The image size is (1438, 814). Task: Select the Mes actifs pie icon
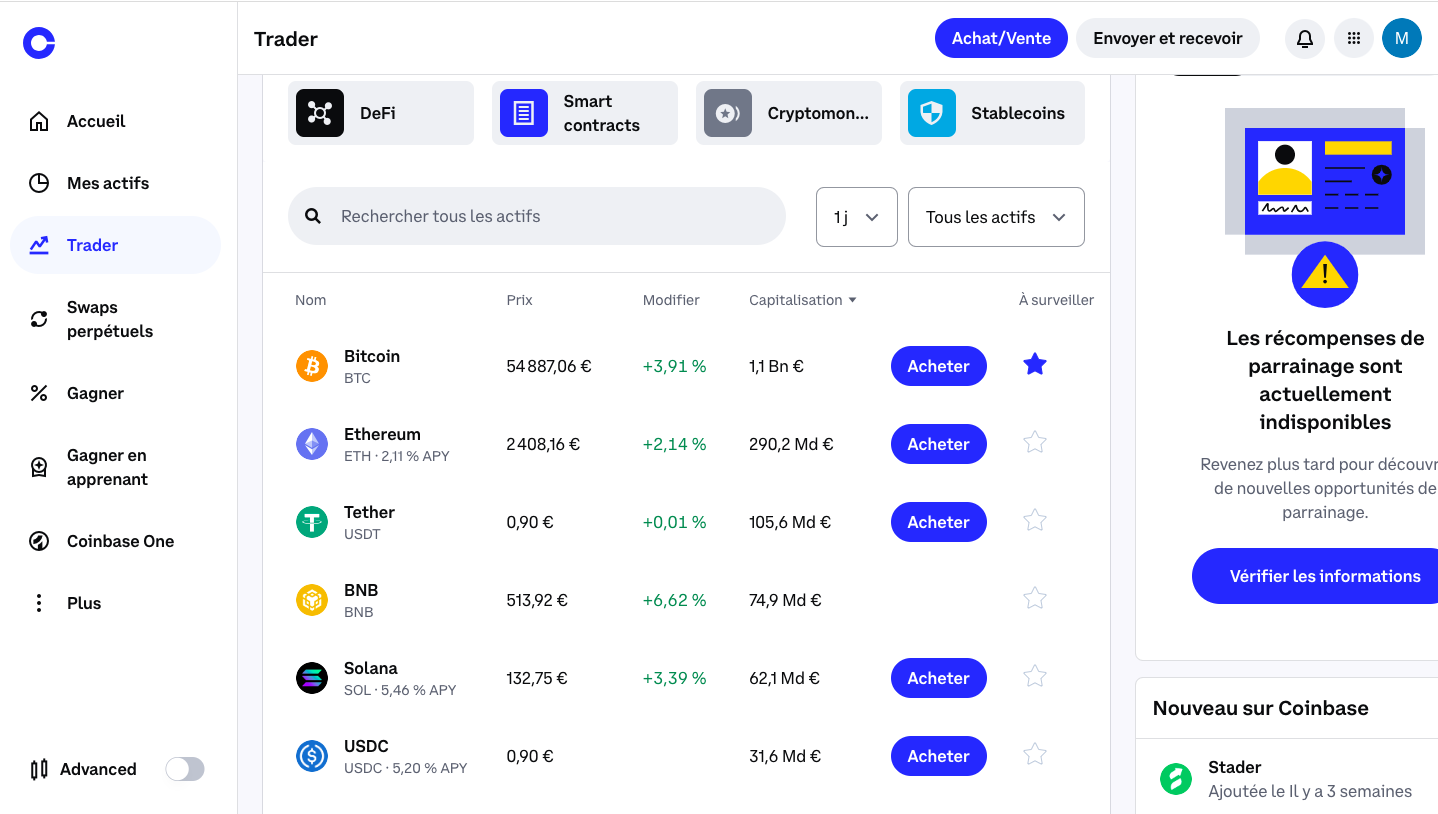38,182
